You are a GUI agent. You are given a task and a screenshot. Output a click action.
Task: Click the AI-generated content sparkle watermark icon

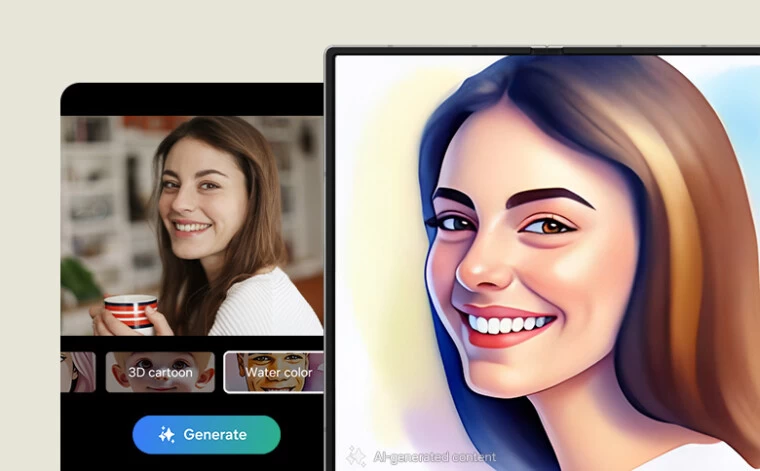[355, 456]
